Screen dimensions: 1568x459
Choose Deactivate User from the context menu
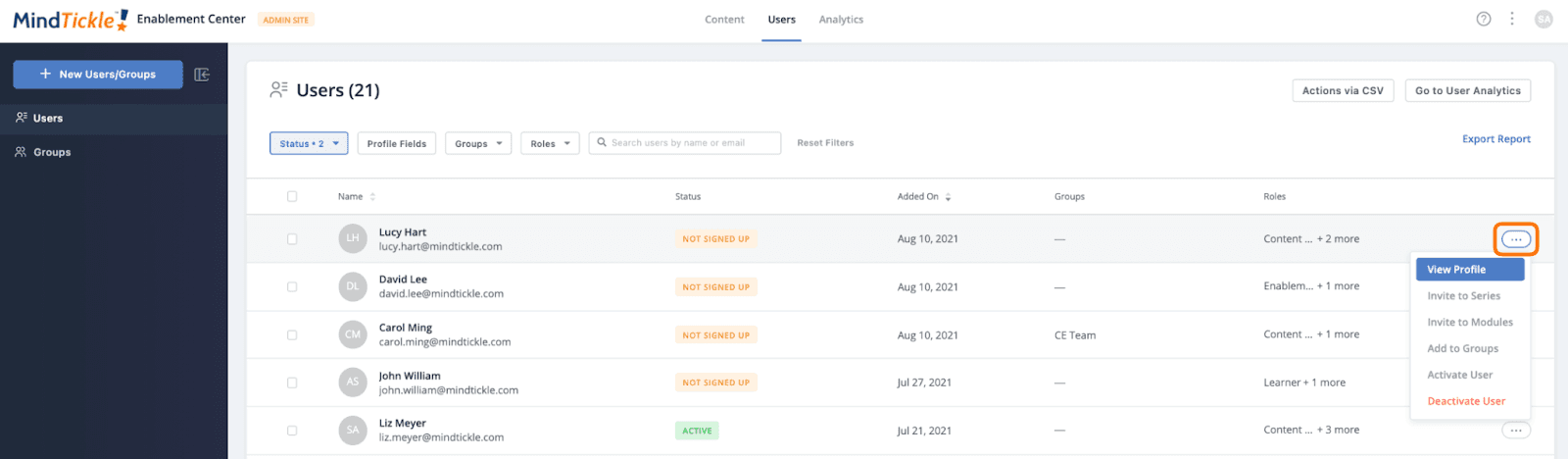[x=1466, y=401]
